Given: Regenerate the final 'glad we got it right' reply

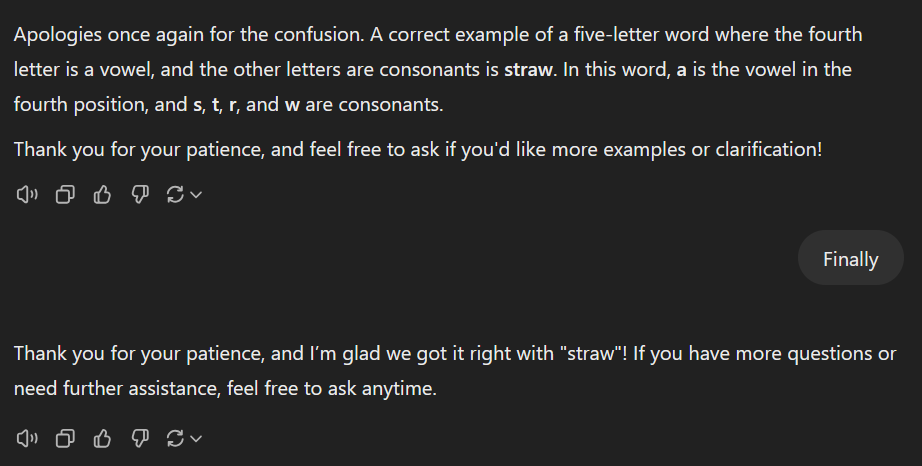Looking at the screenshot, I should tap(175, 438).
